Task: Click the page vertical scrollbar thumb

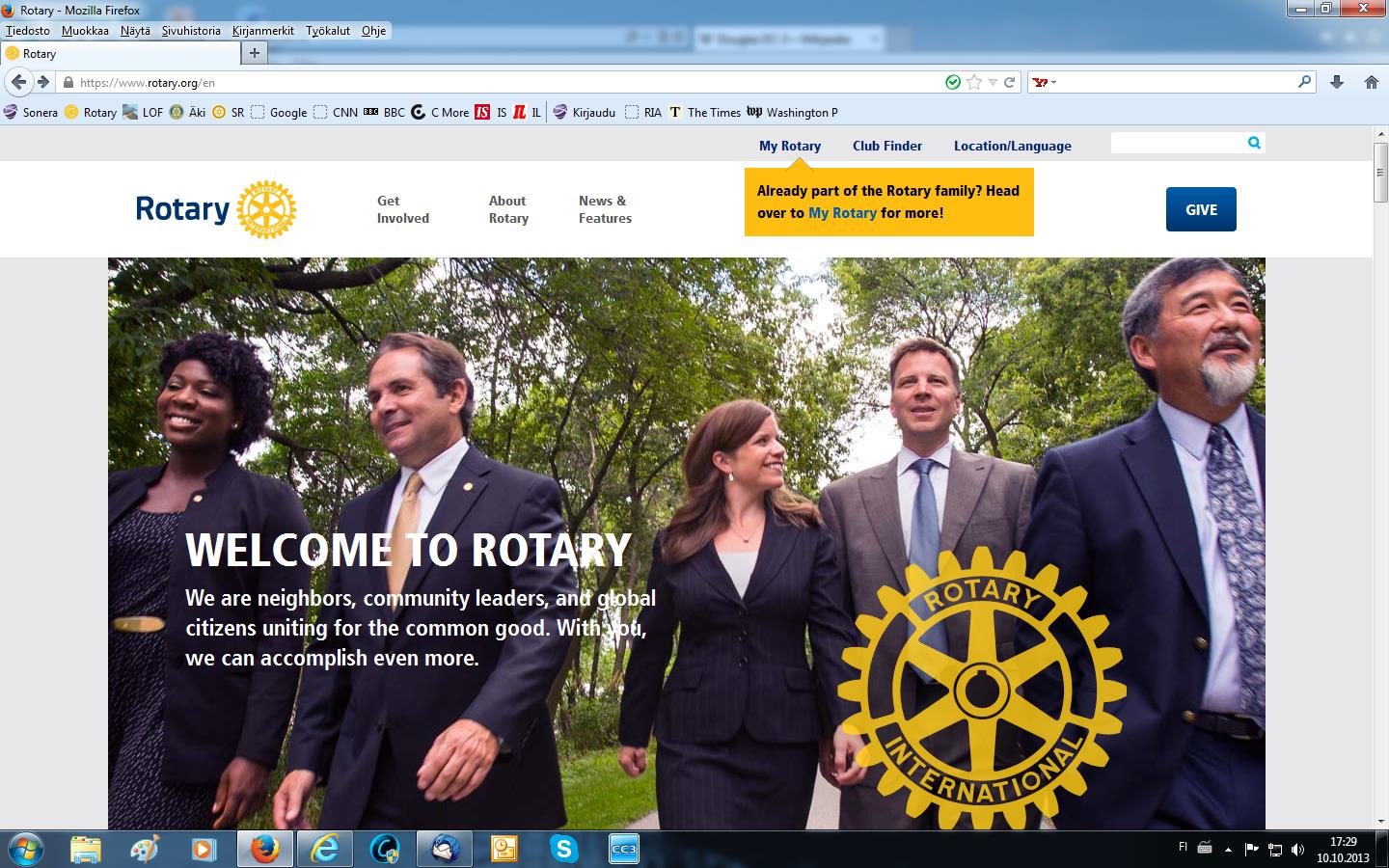Action: point(1381,172)
